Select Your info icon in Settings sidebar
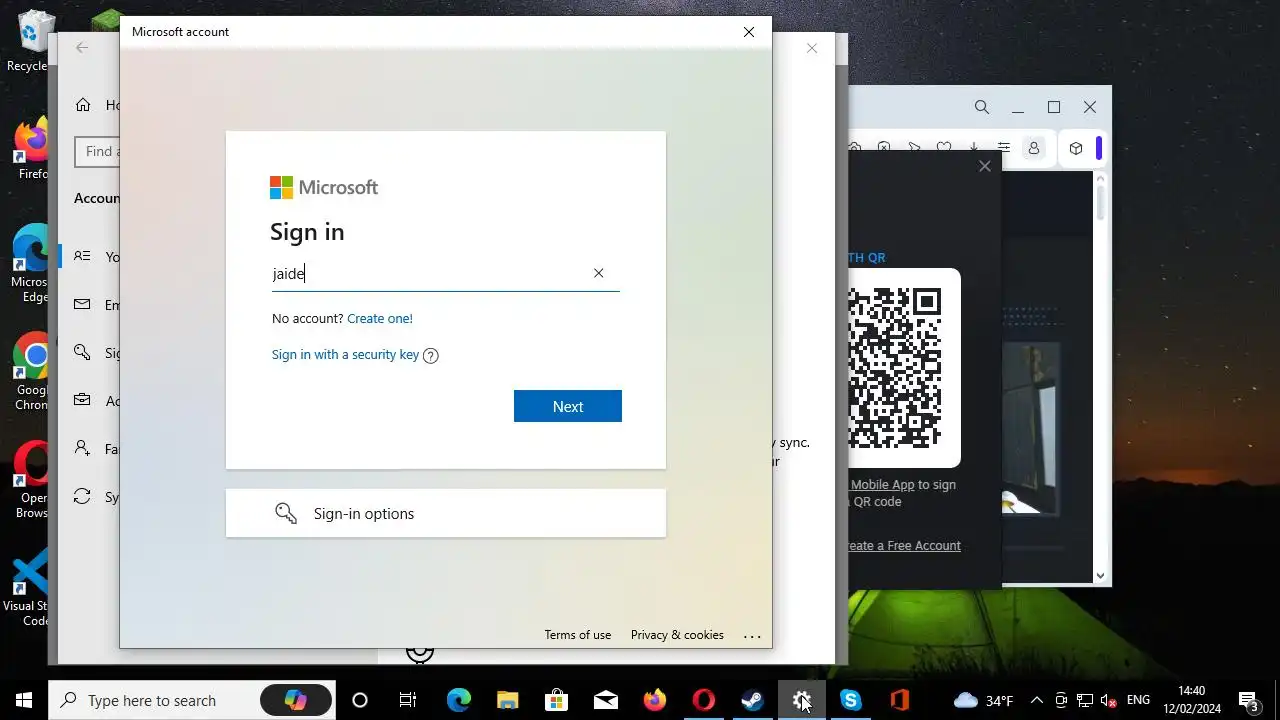This screenshot has height=720, width=1280. pyautogui.click(x=83, y=257)
